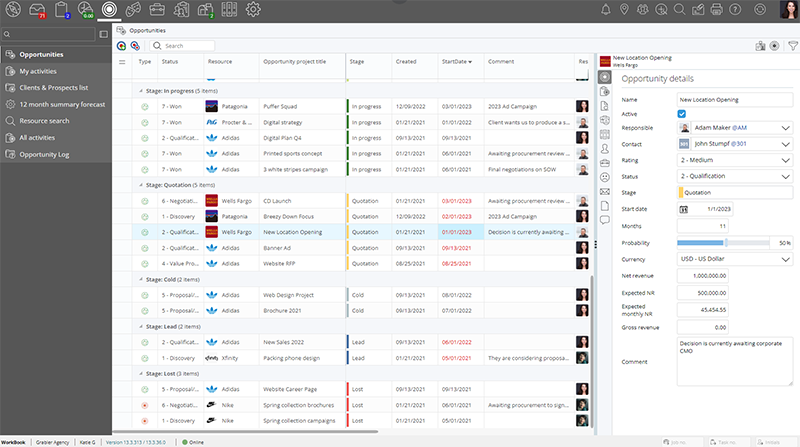Click the filter funnel icon
The width and height of the screenshot is (800, 447).
pos(792,46)
